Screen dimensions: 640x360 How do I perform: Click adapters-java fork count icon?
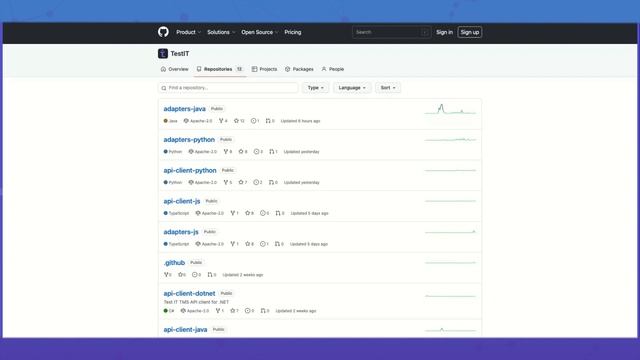pyautogui.click(x=221, y=121)
